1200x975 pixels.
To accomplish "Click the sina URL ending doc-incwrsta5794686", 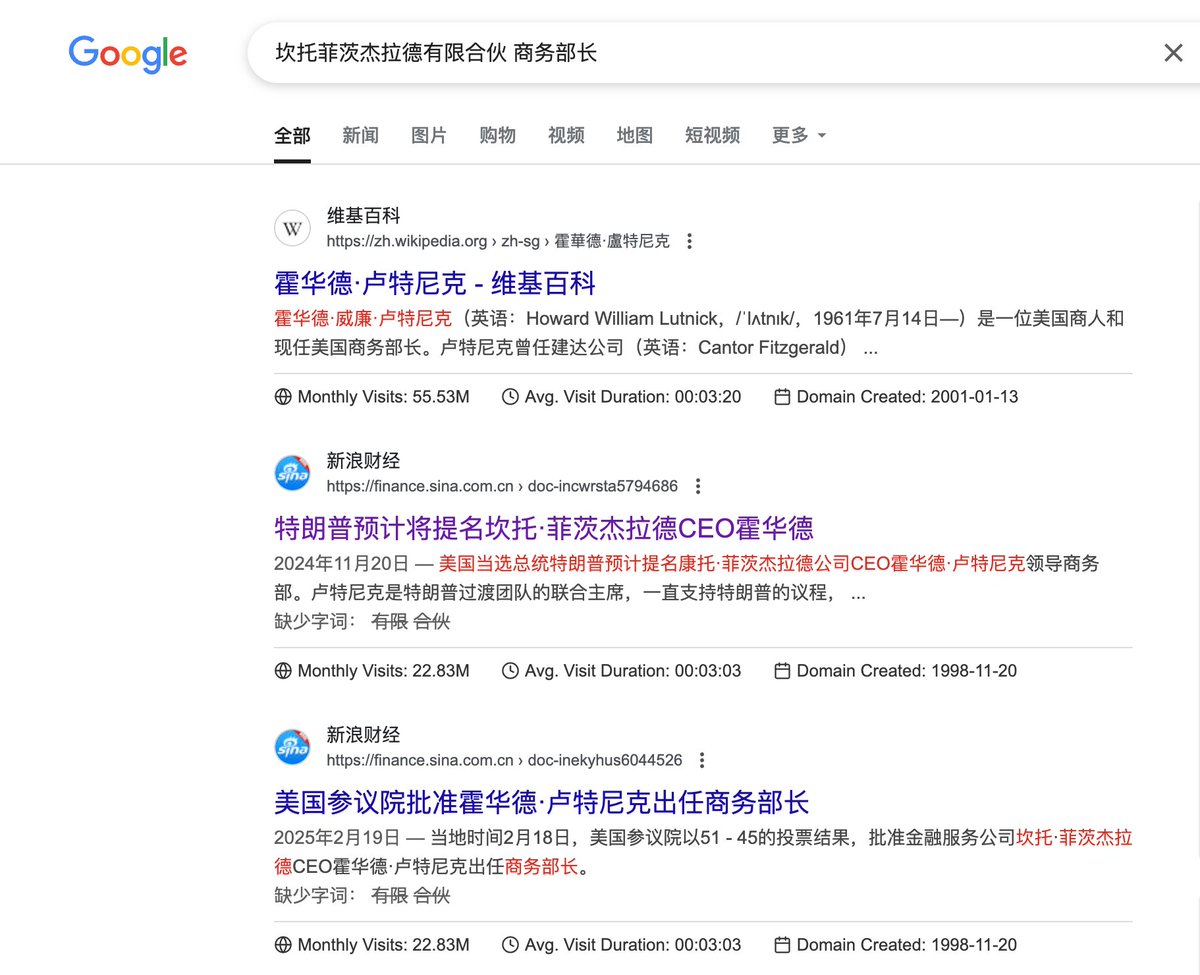I will pos(502,486).
